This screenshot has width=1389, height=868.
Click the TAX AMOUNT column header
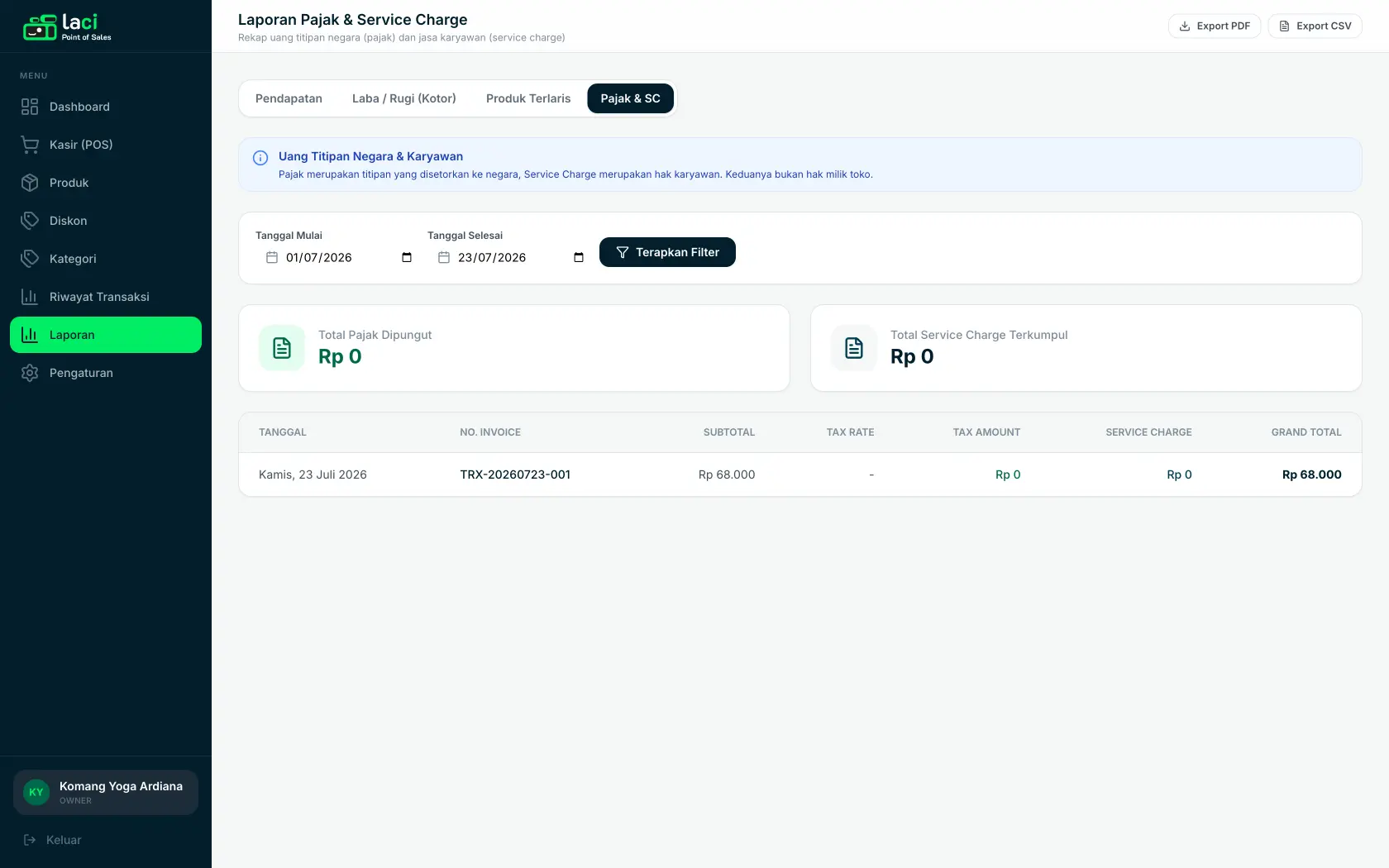(x=986, y=432)
